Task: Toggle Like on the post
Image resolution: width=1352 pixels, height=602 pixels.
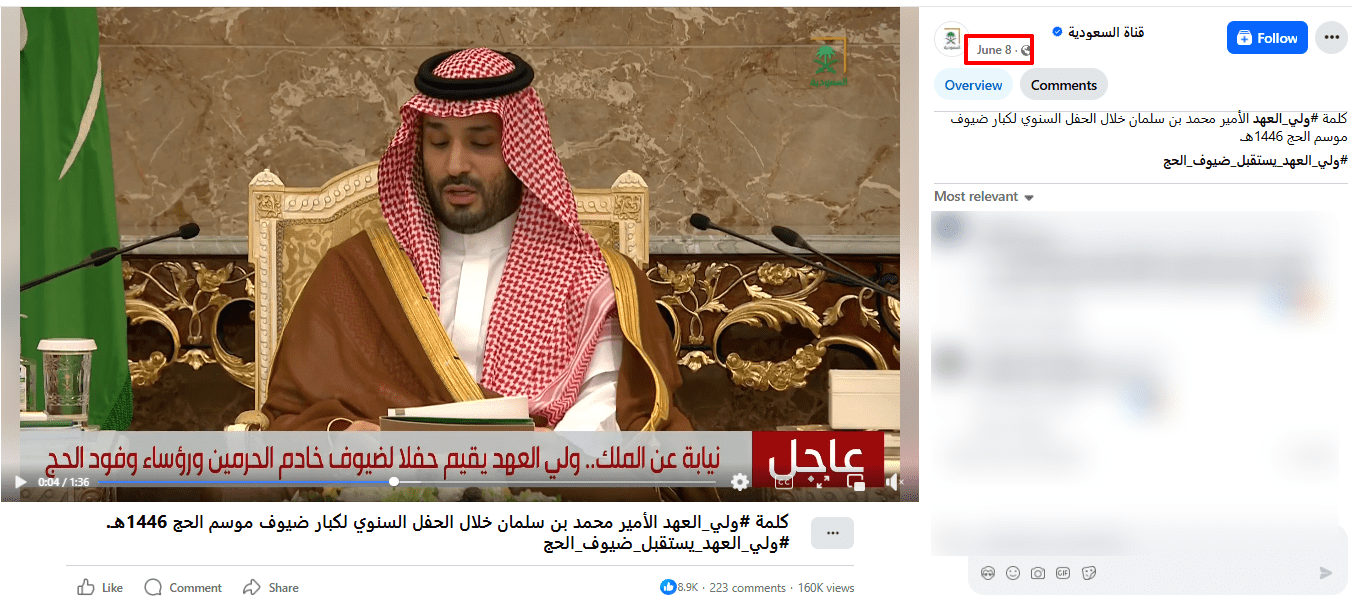Action: click(x=100, y=587)
